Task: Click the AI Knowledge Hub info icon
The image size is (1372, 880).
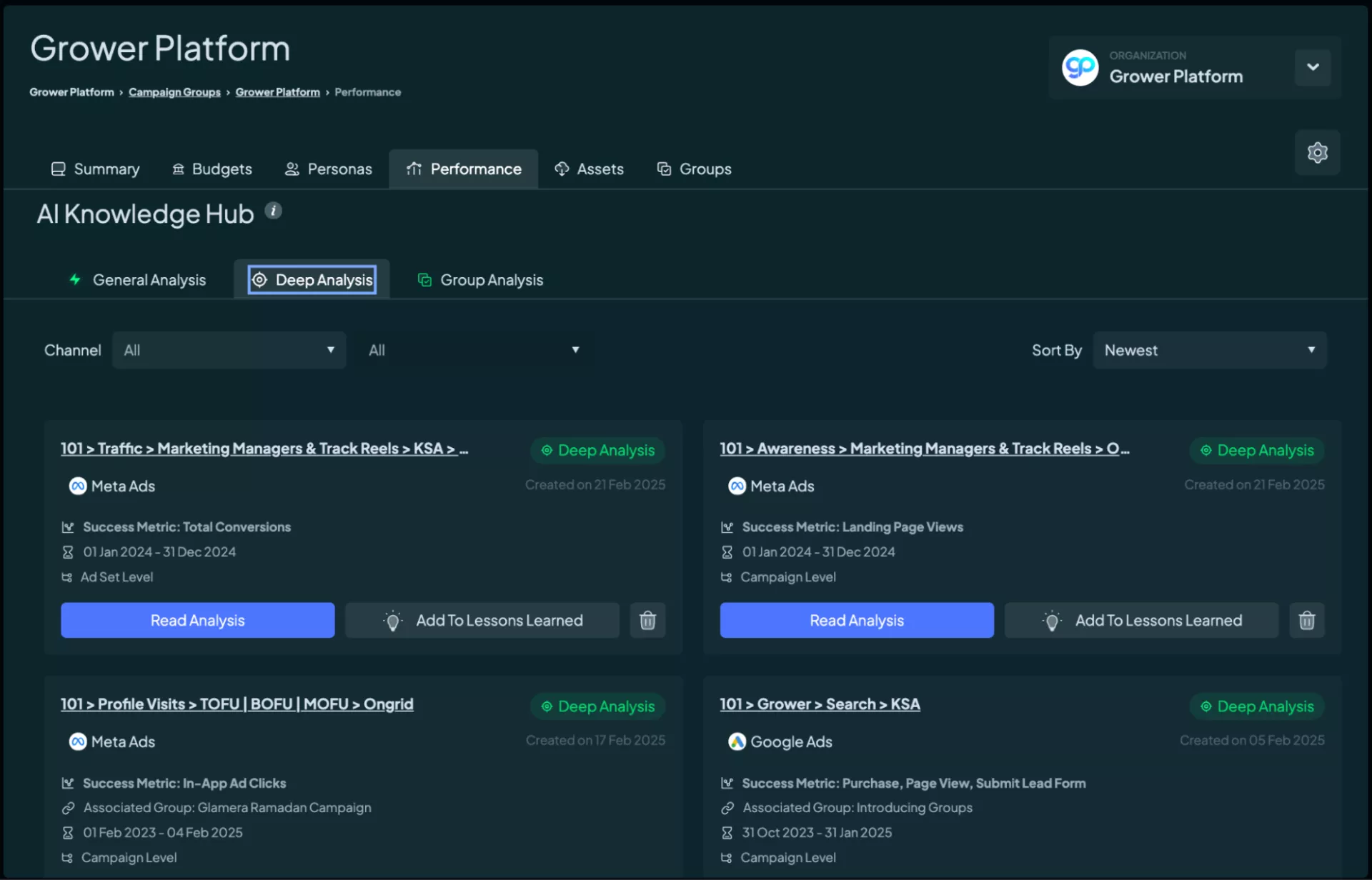Action: (x=273, y=211)
